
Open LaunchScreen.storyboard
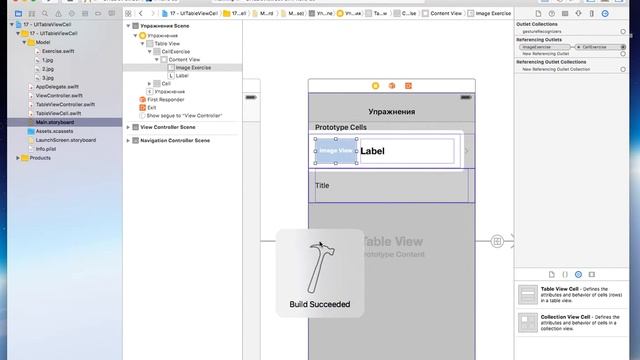66,140
